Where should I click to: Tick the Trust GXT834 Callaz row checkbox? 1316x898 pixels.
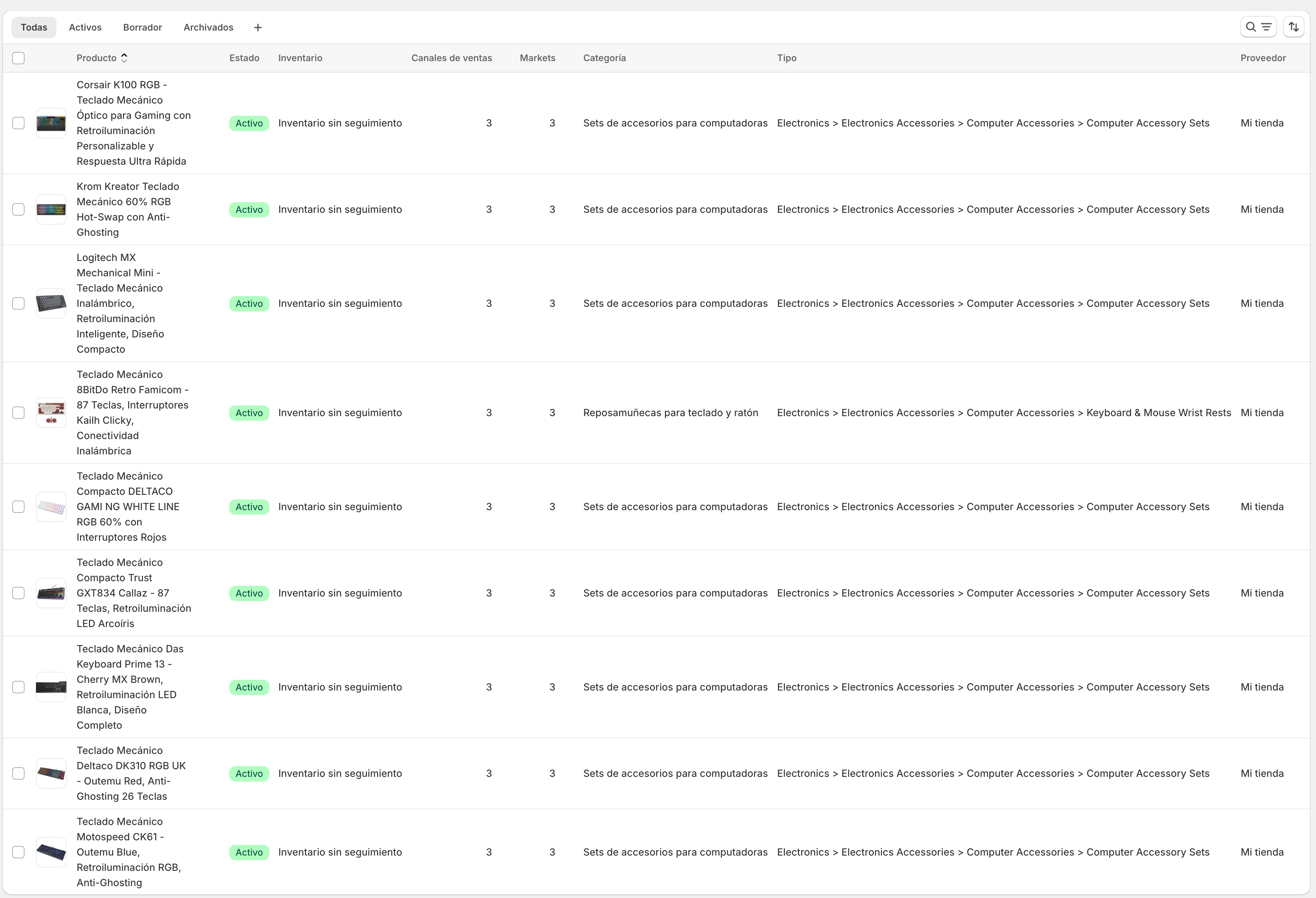19,593
